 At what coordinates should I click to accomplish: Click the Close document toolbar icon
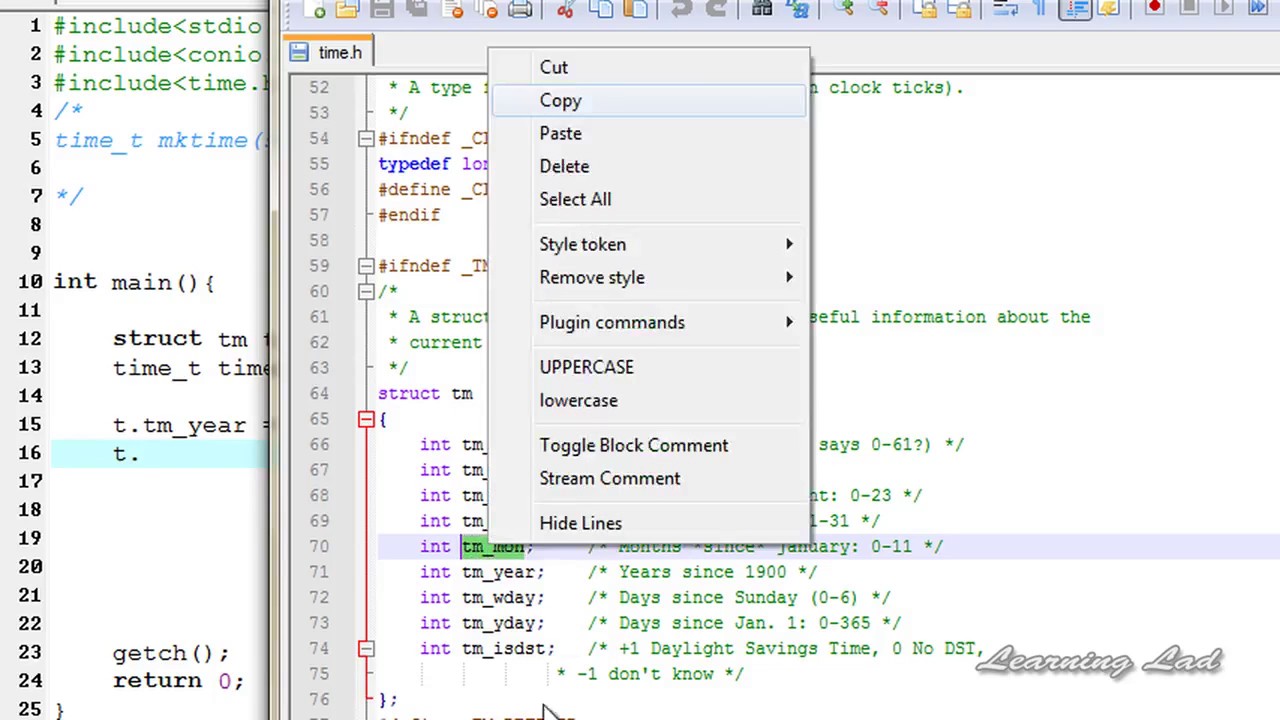pyautogui.click(x=452, y=9)
